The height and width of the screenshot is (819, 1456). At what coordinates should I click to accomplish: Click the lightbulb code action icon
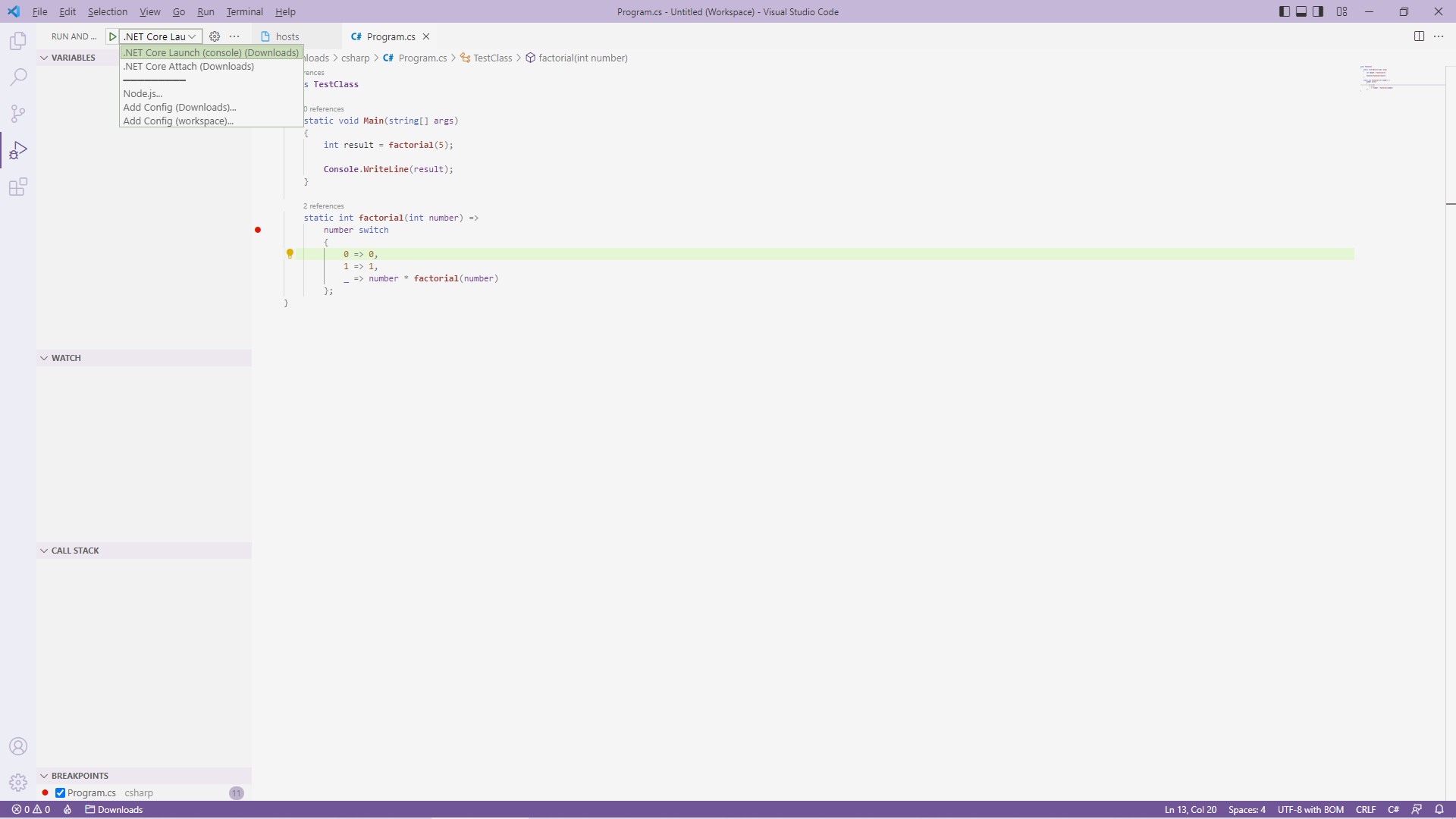coord(290,254)
